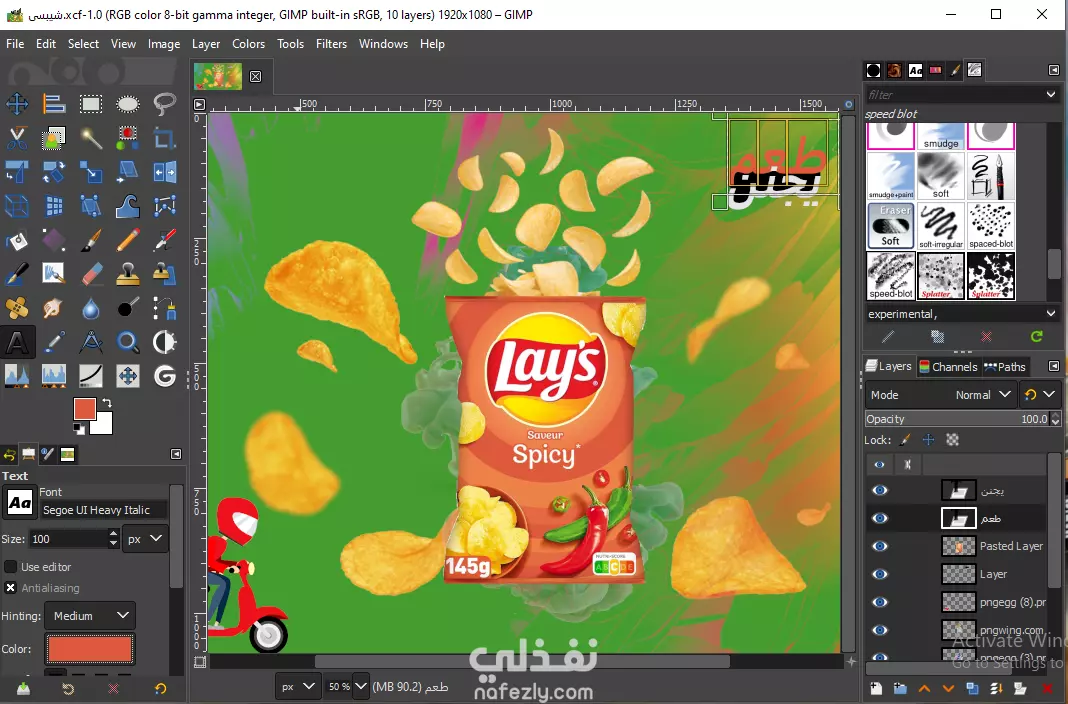Viewport: 1068px width, 704px height.
Task: Click the foreground color swatch in toolbox
Action: [x=84, y=409]
